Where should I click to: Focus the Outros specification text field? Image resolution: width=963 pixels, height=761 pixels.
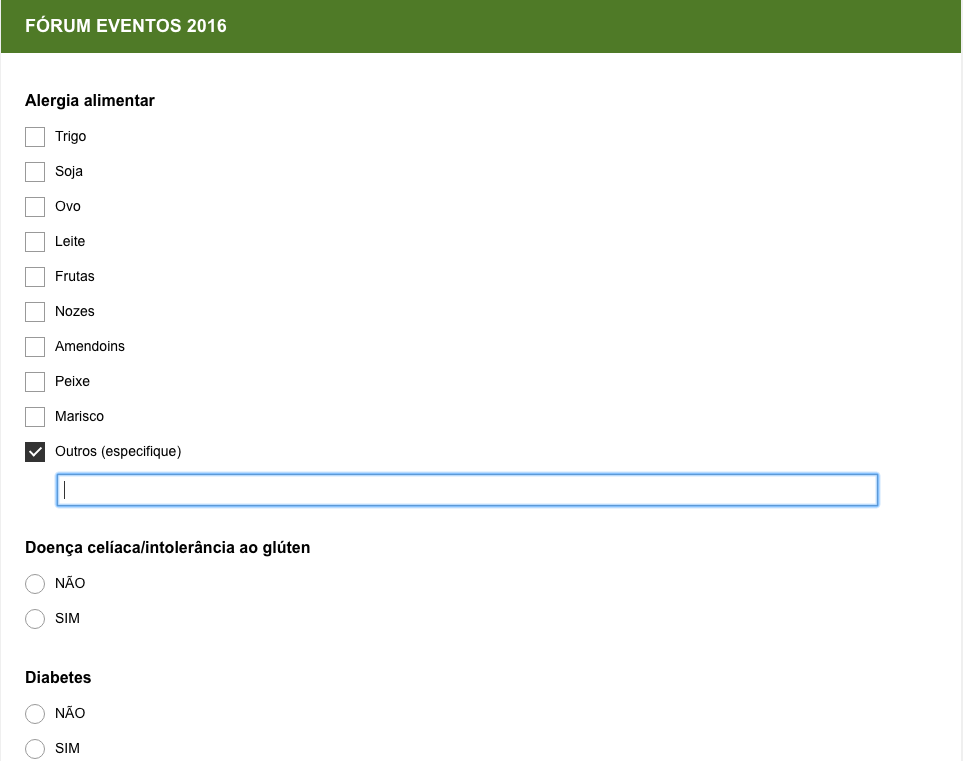click(467, 490)
